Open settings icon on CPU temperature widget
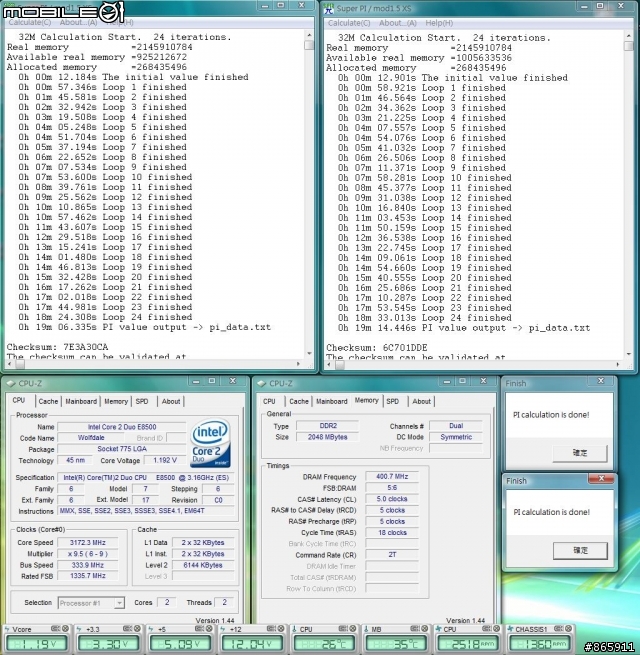The width and height of the screenshot is (640, 655). pos(343,628)
